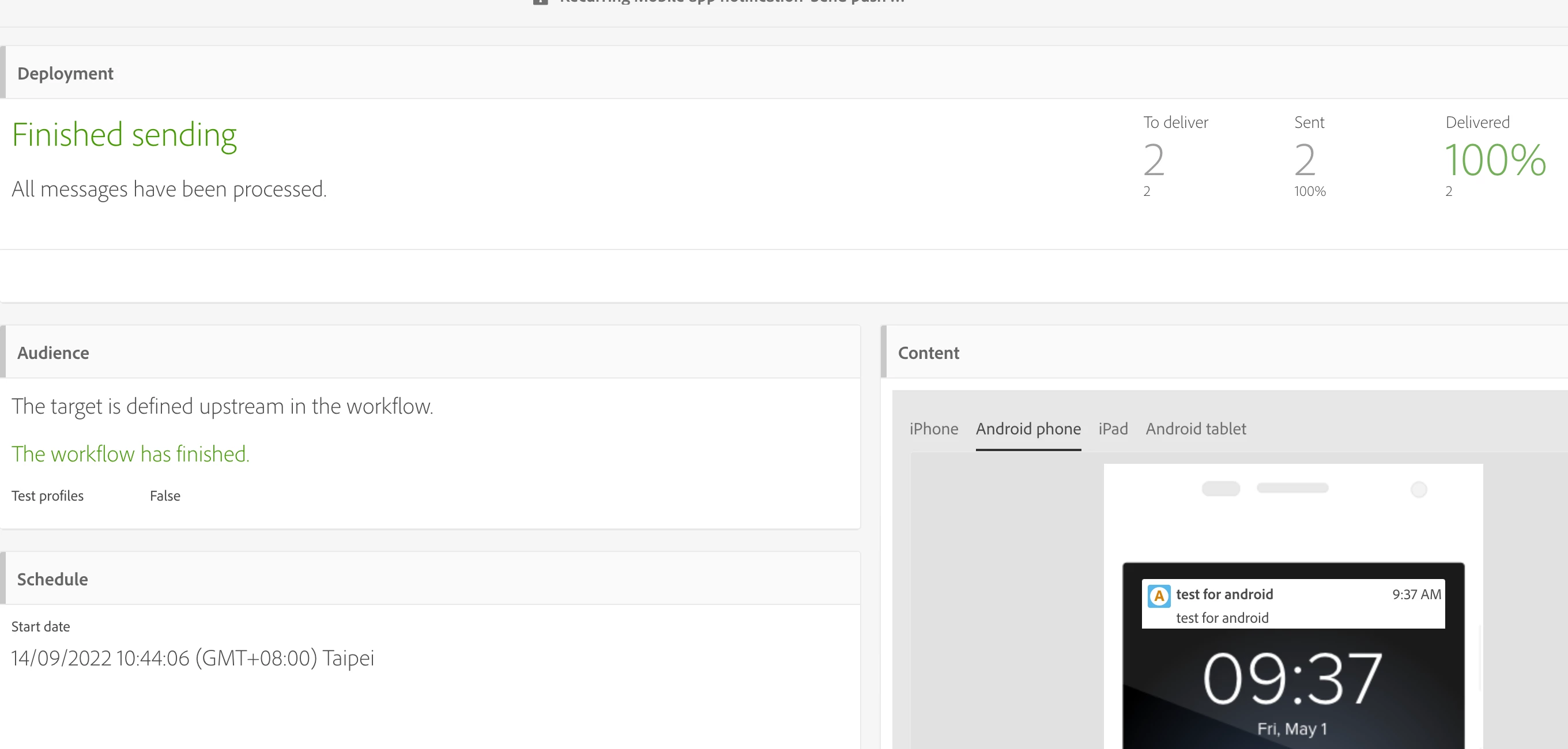
Task: Click the To deliver count value
Action: (x=1154, y=161)
